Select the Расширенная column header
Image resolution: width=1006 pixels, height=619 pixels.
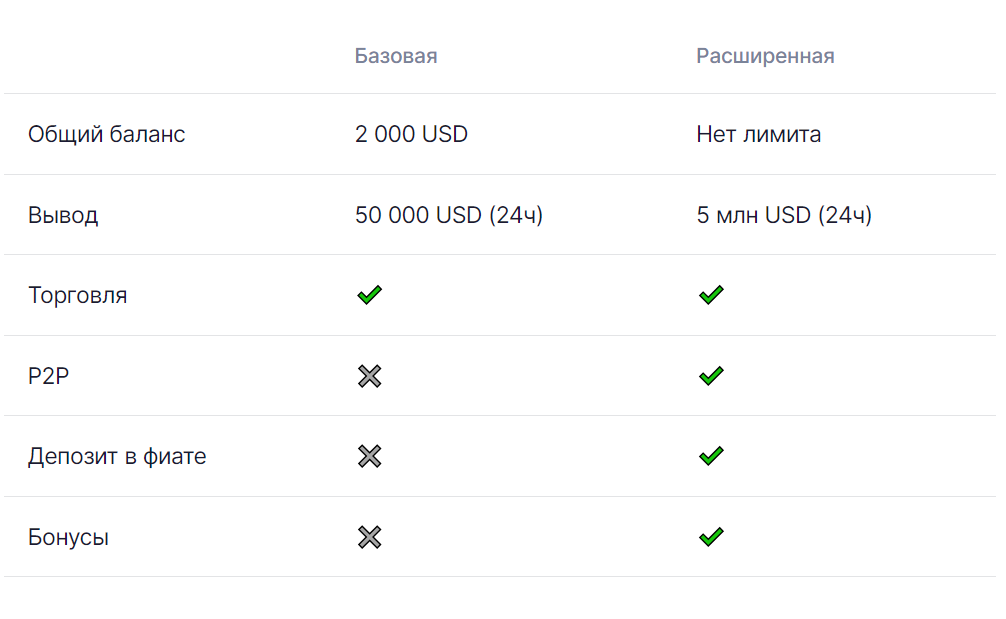coord(765,56)
